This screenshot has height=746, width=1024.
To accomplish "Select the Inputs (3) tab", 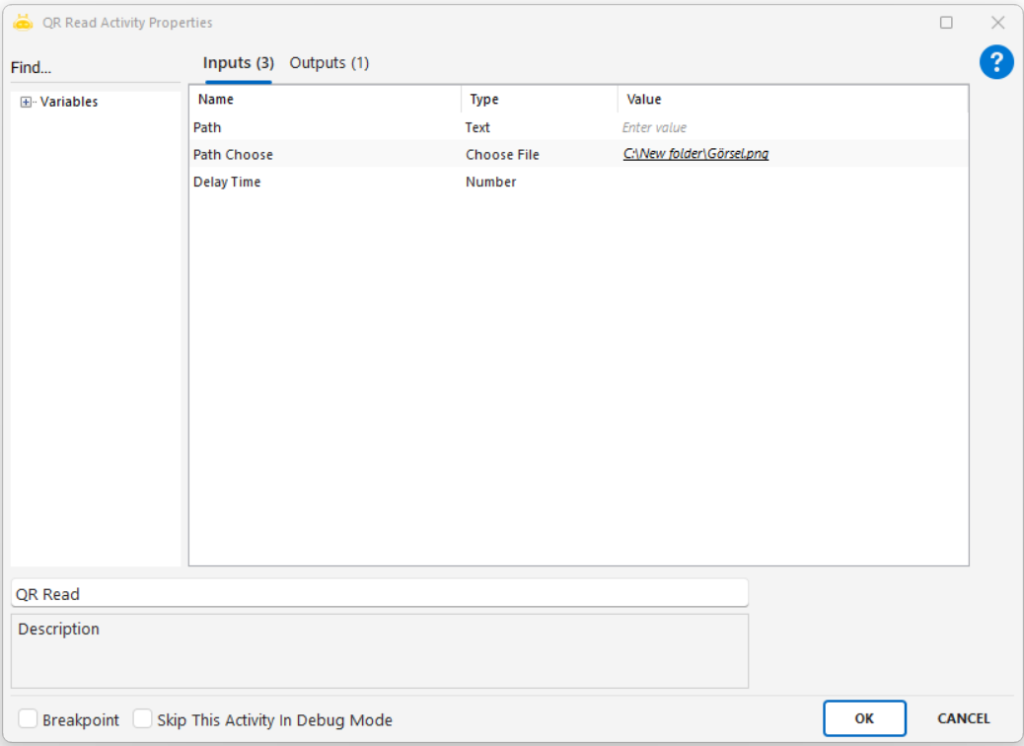I will [238, 63].
